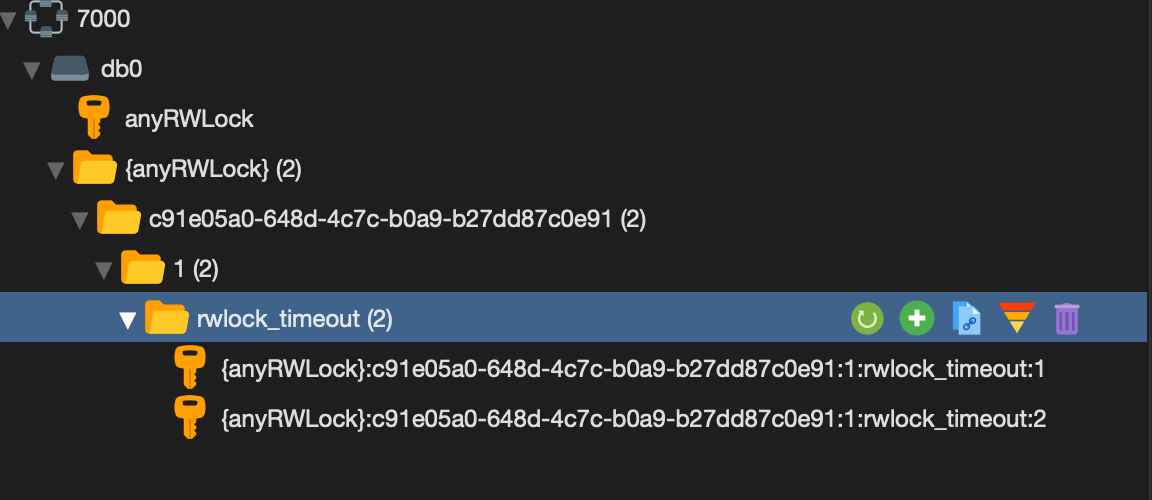Open the orange filter funnel icon
Image resolution: width=1152 pixels, height=500 pixels.
tap(1018, 319)
